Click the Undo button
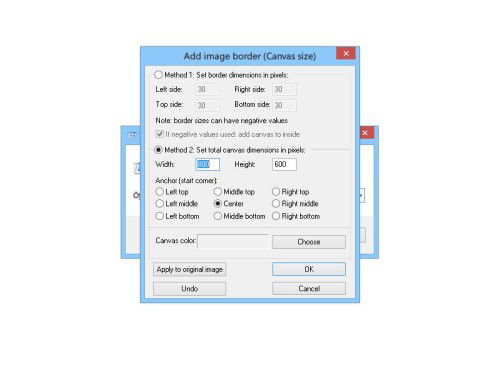500x375 pixels. 190,289
